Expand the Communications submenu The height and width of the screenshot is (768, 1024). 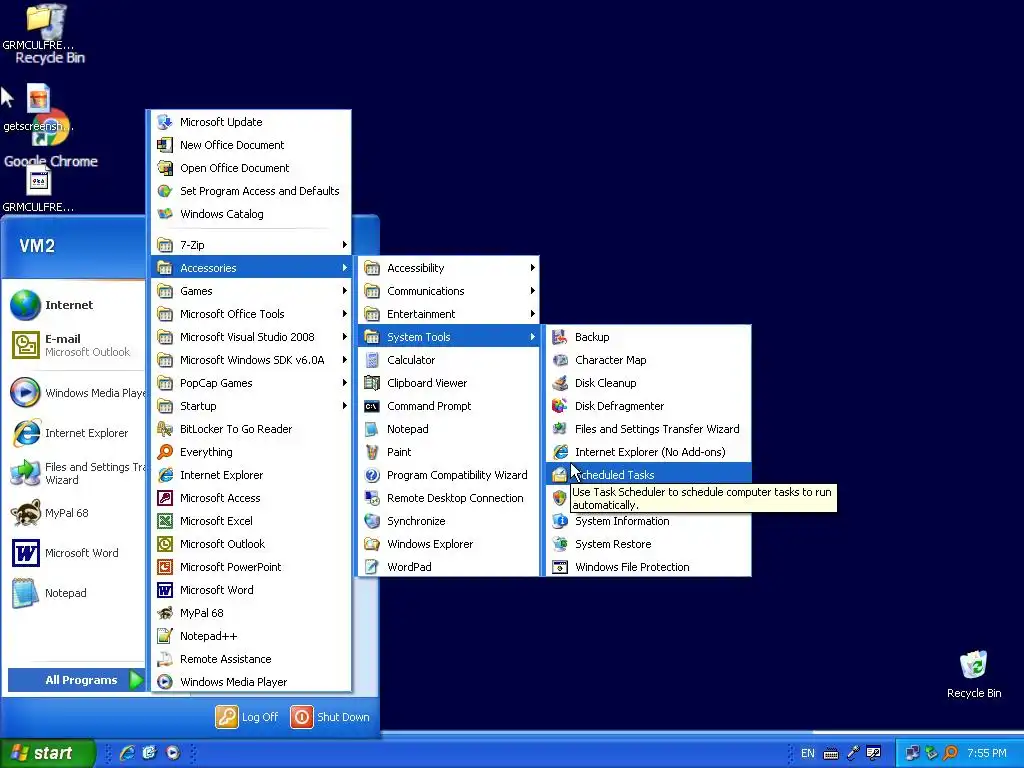coord(449,291)
